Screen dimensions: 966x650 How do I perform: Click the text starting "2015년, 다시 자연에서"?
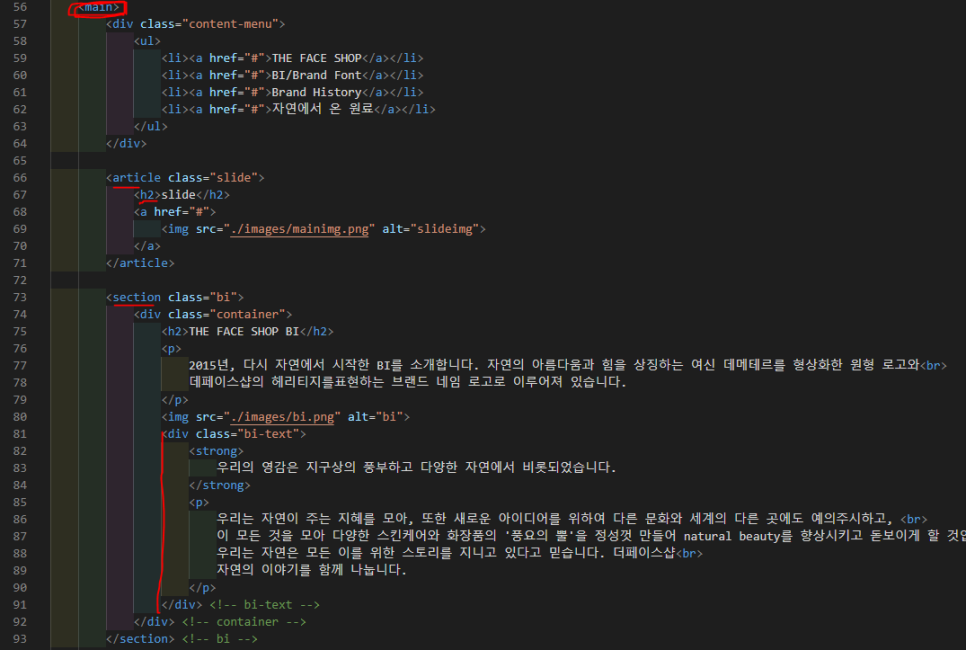point(554,365)
